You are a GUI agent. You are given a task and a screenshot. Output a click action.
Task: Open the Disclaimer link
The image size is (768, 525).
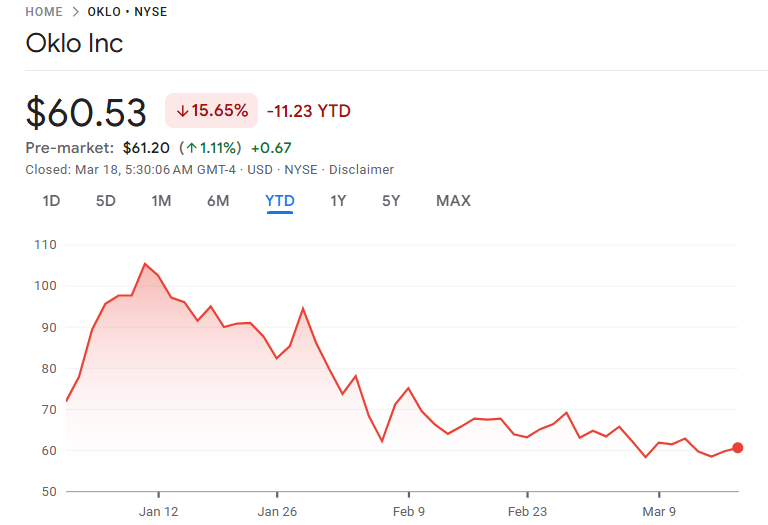[361, 169]
